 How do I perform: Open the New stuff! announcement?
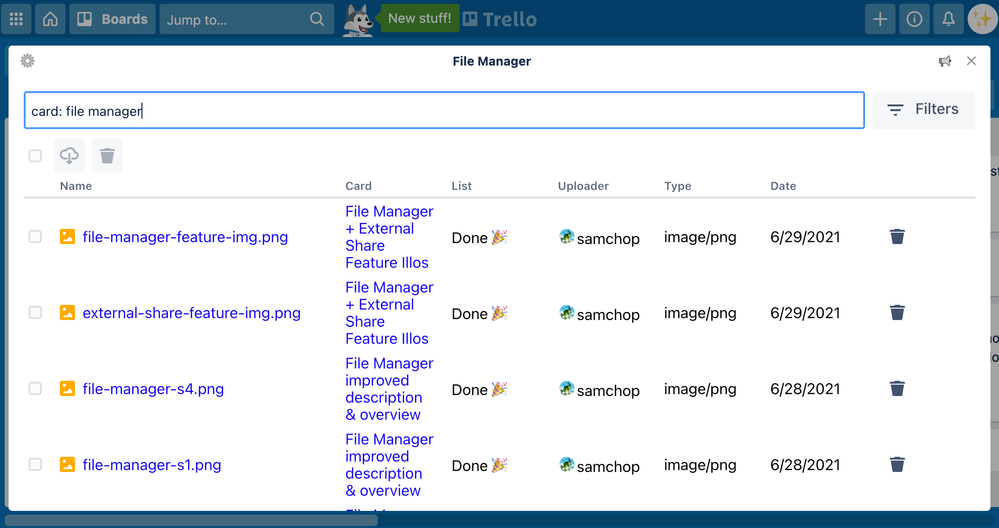[419, 18]
